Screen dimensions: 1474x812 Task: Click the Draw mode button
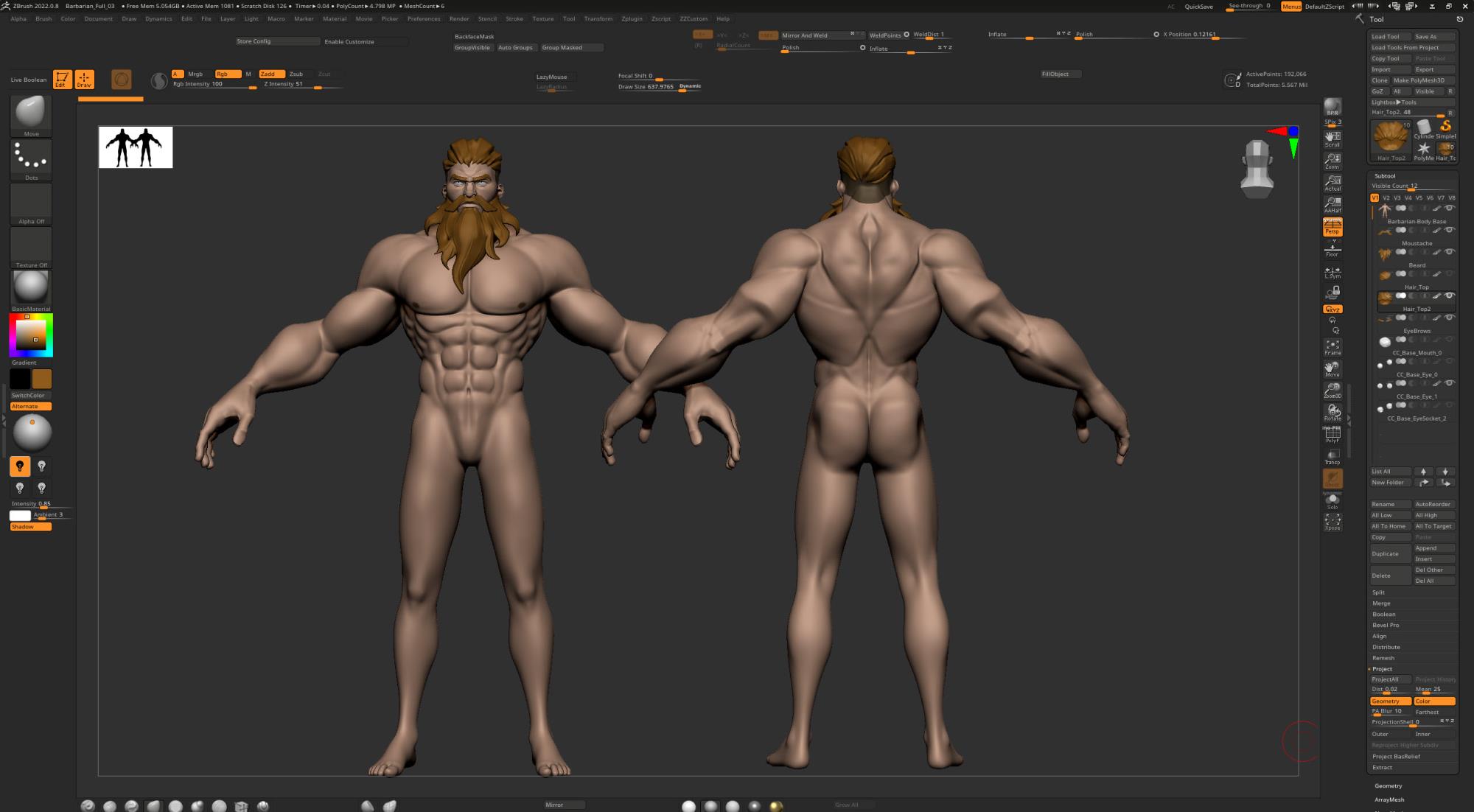[x=84, y=80]
